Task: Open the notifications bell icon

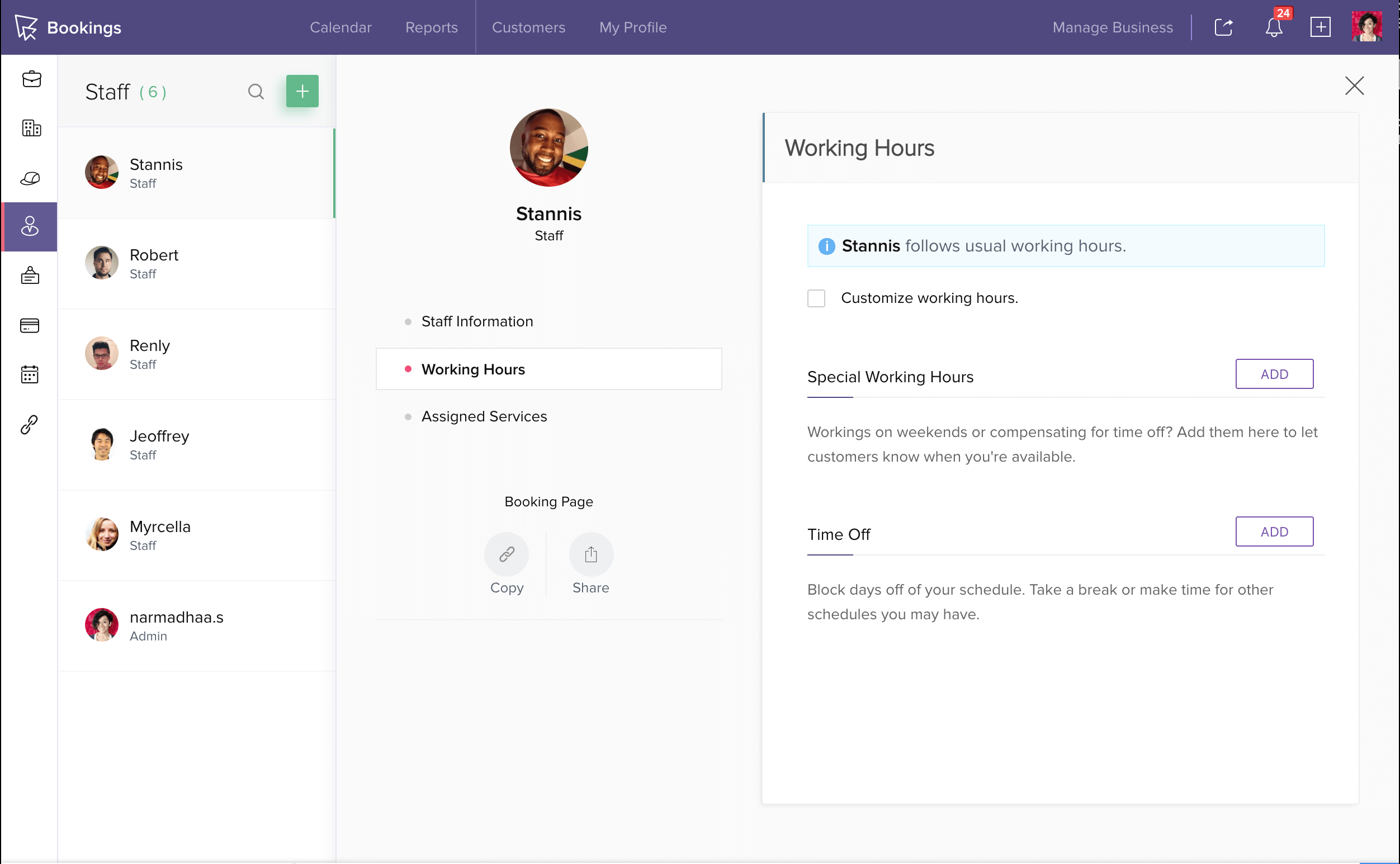Action: click(x=1273, y=27)
